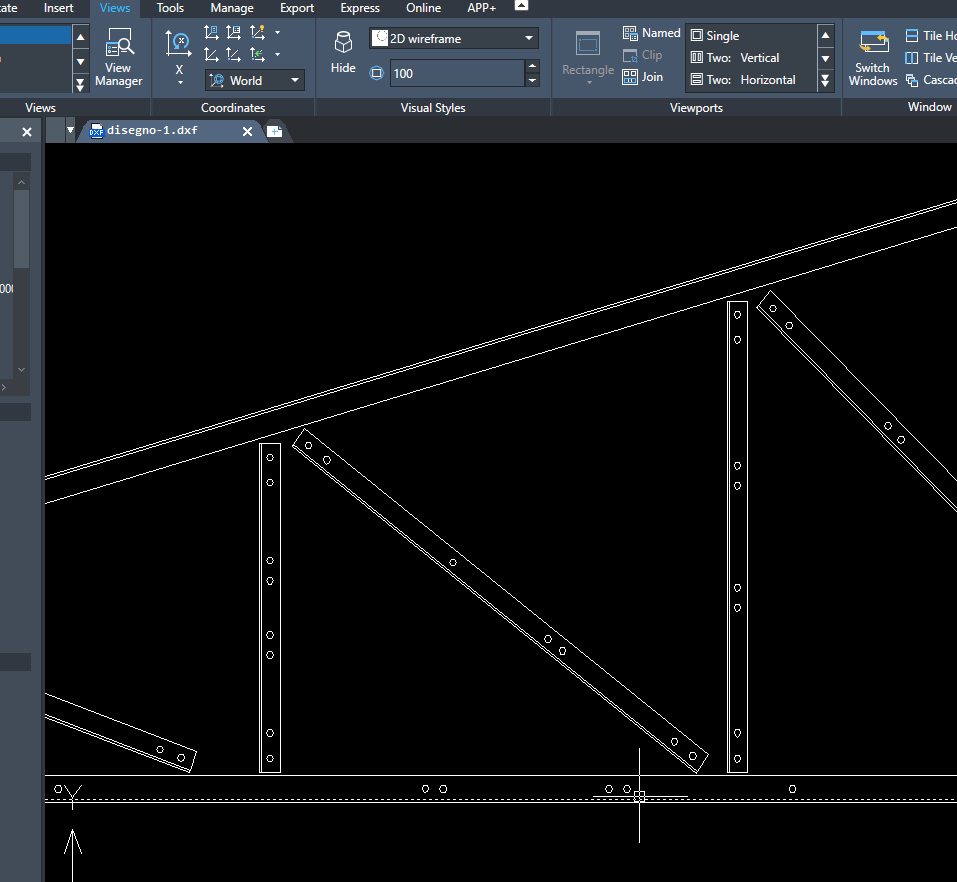This screenshot has height=882, width=957.
Task: Open the Express ribbon tab
Action: (360, 8)
